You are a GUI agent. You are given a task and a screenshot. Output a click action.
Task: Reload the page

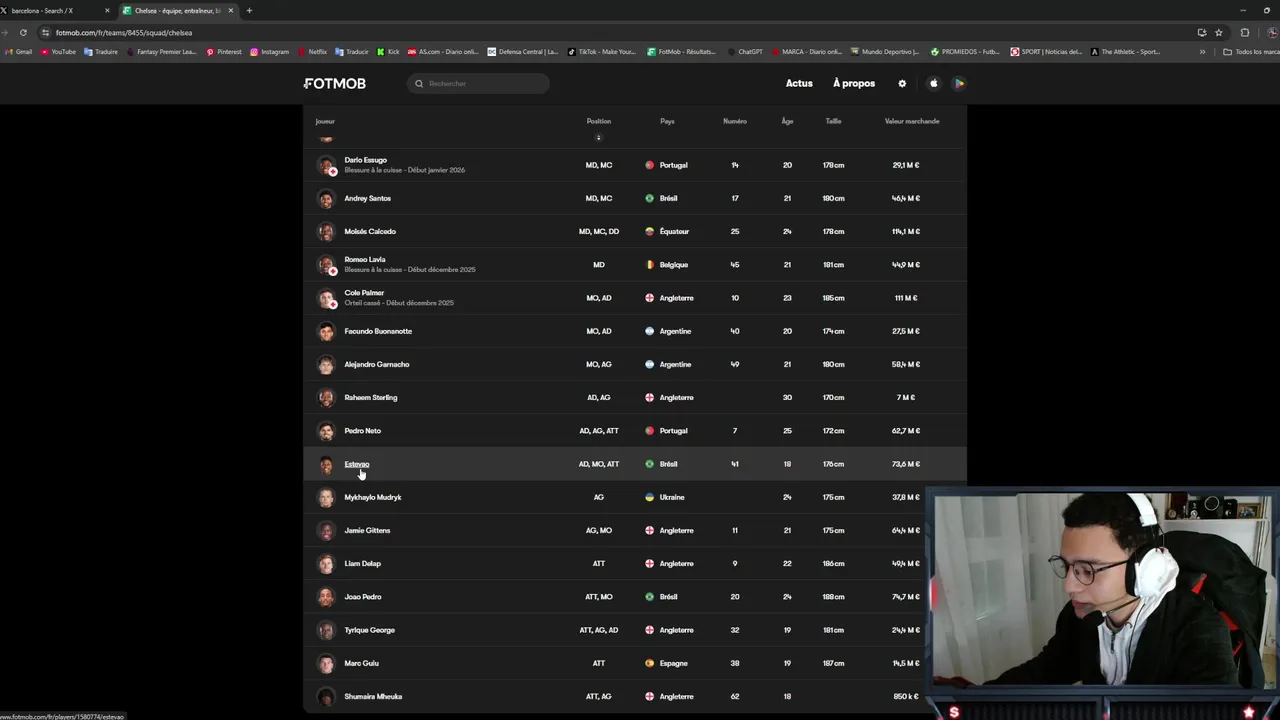[23, 32]
